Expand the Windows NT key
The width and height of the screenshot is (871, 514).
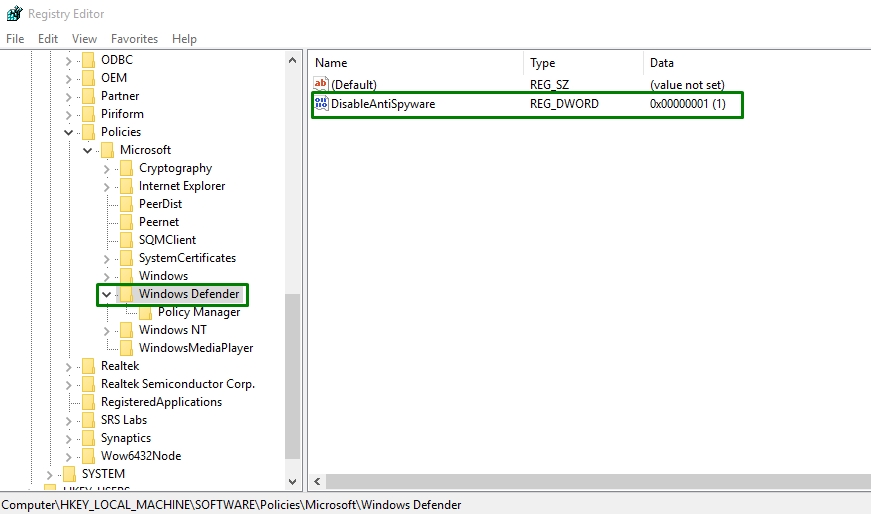(106, 331)
